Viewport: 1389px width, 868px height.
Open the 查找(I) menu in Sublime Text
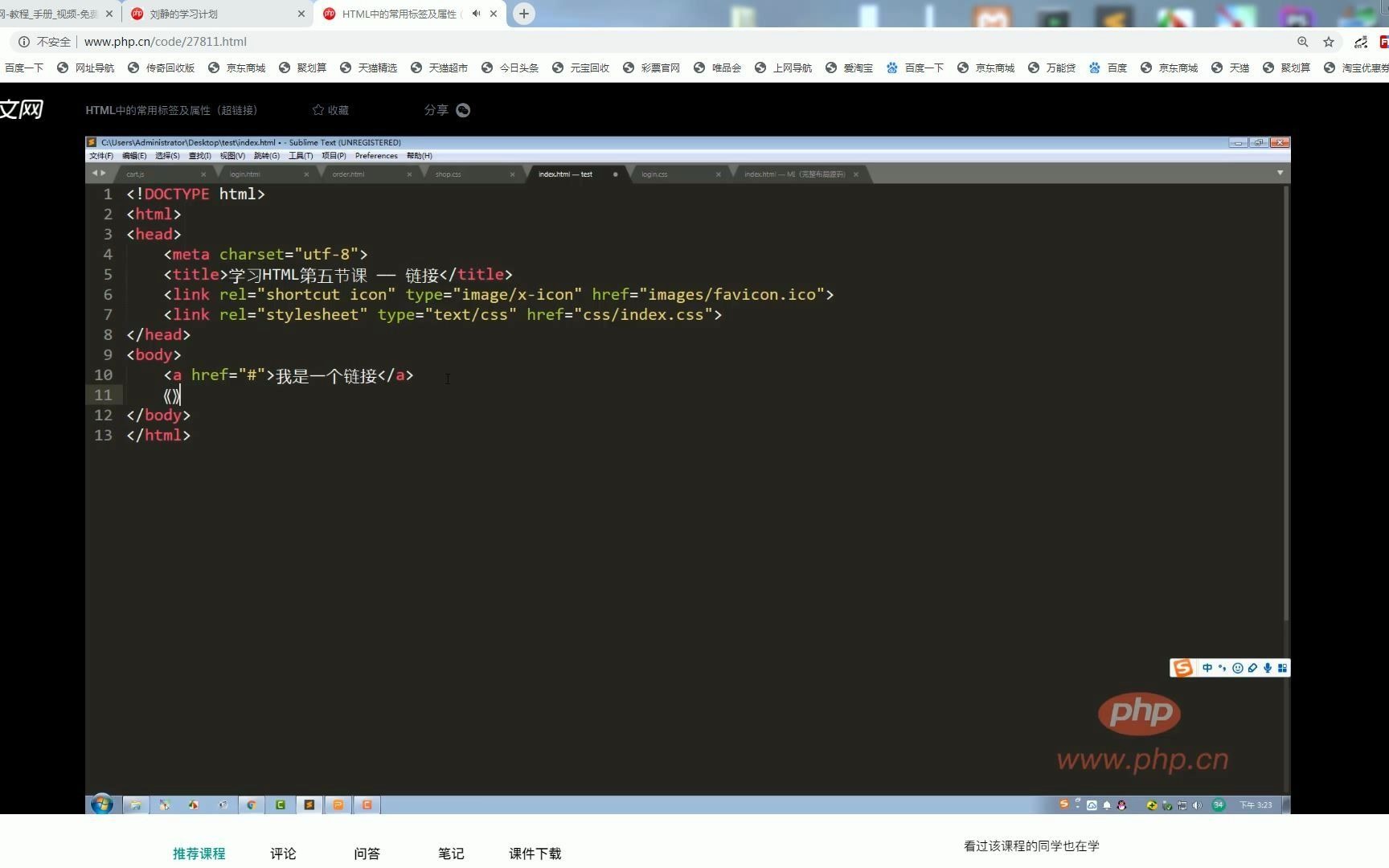199,156
